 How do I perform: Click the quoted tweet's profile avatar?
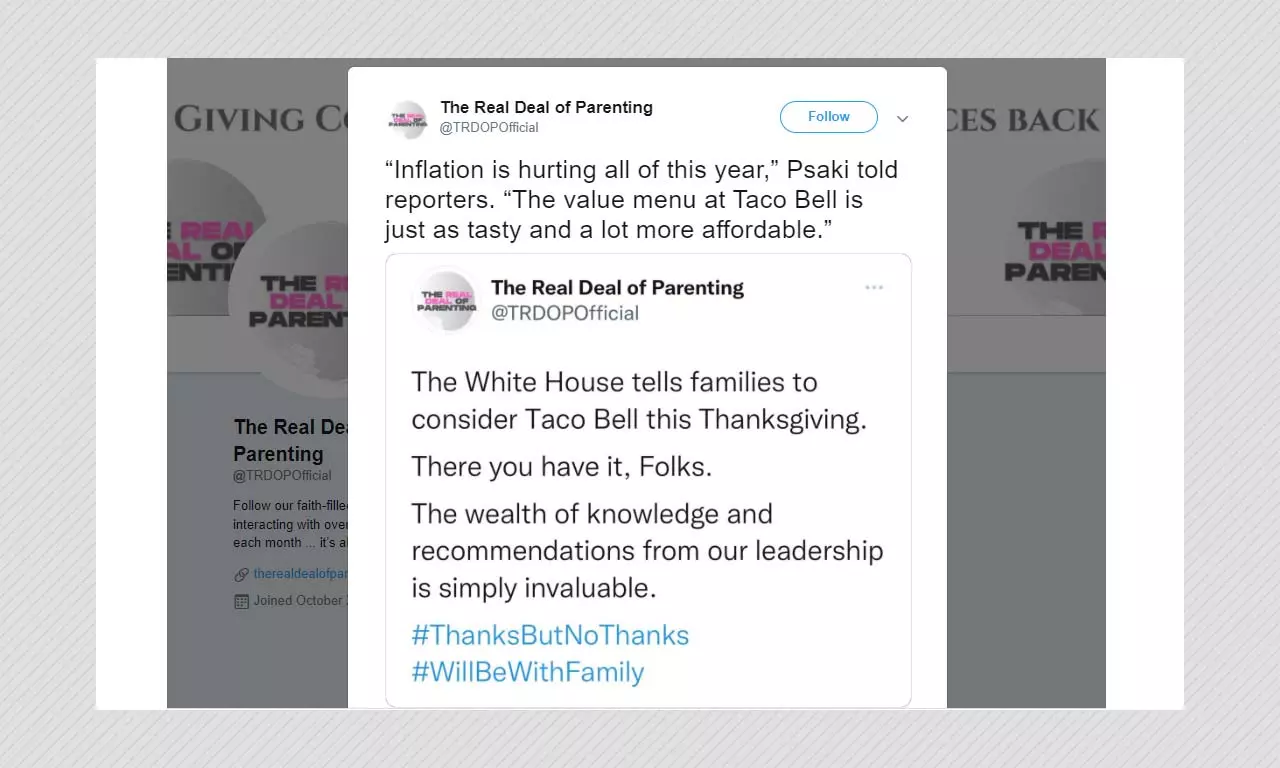coord(447,300)
